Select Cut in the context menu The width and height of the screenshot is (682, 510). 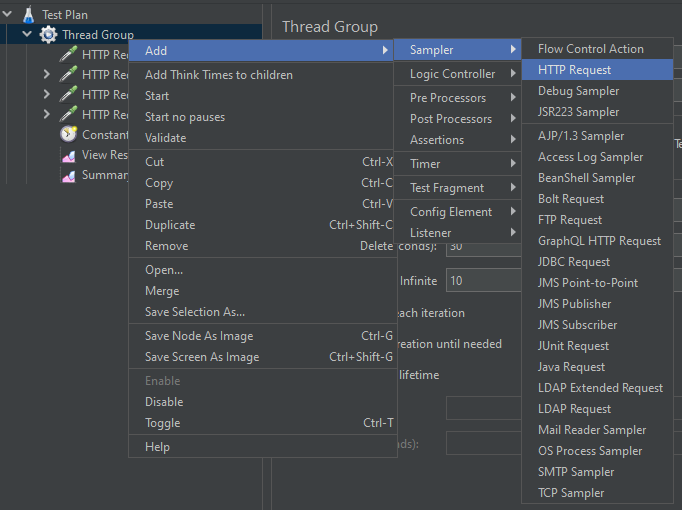coord(263,162)
